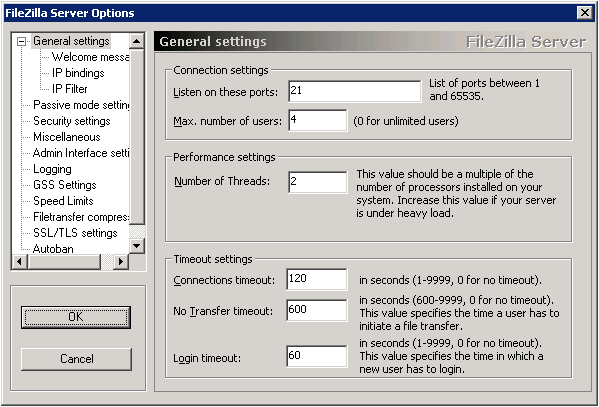The height and width of the screenshot is (407, 599).
Task: Click the tree scroll up arrow
Action: (137, 41)
